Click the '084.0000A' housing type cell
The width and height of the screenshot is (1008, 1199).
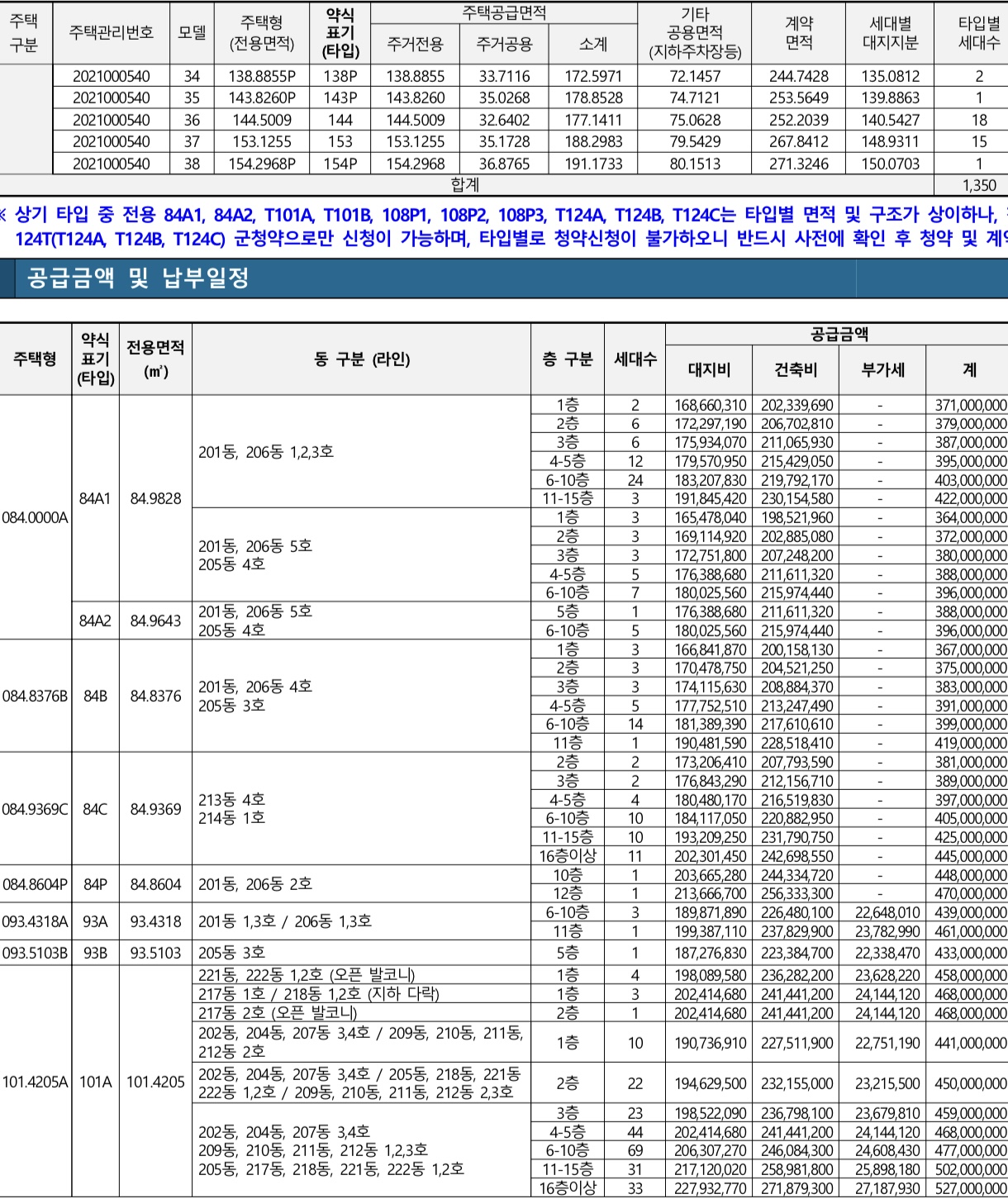click(36, 517)
